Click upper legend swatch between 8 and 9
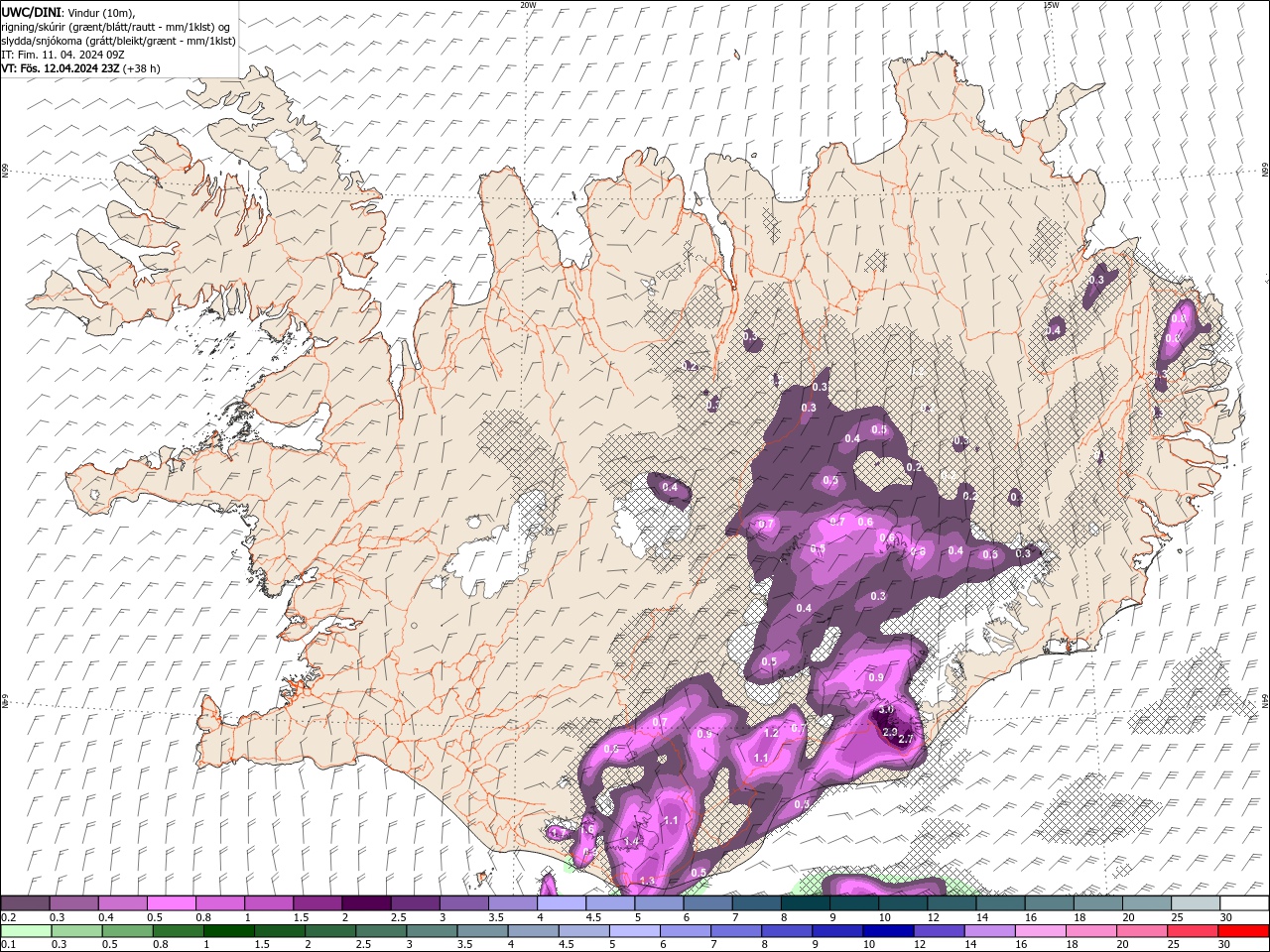 [805, 903]
